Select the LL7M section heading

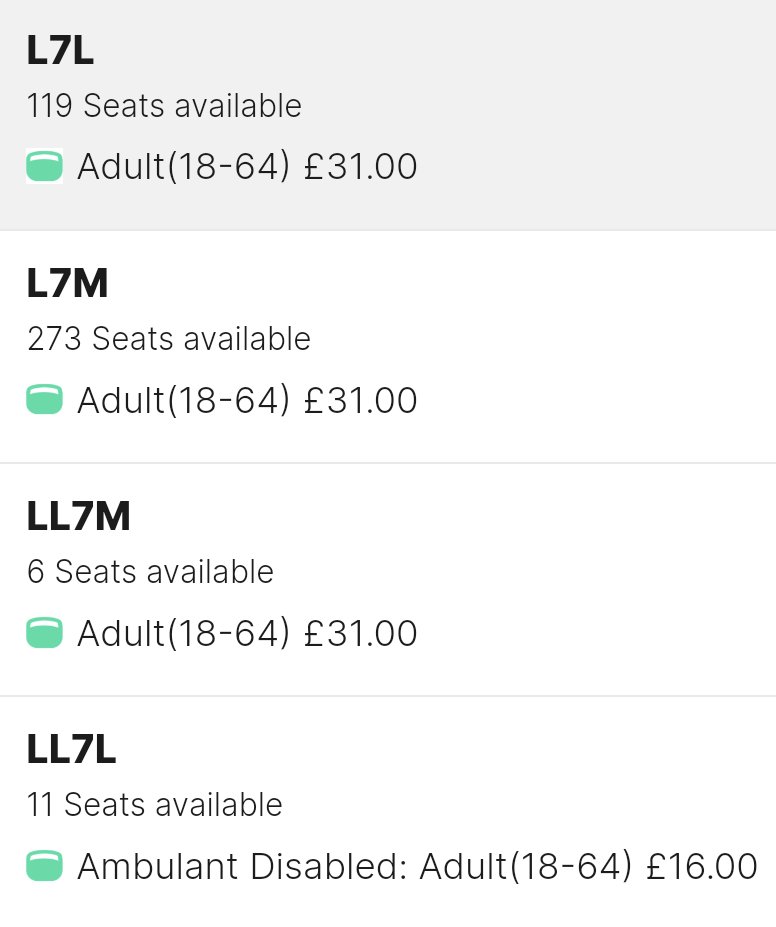point(78,516)
